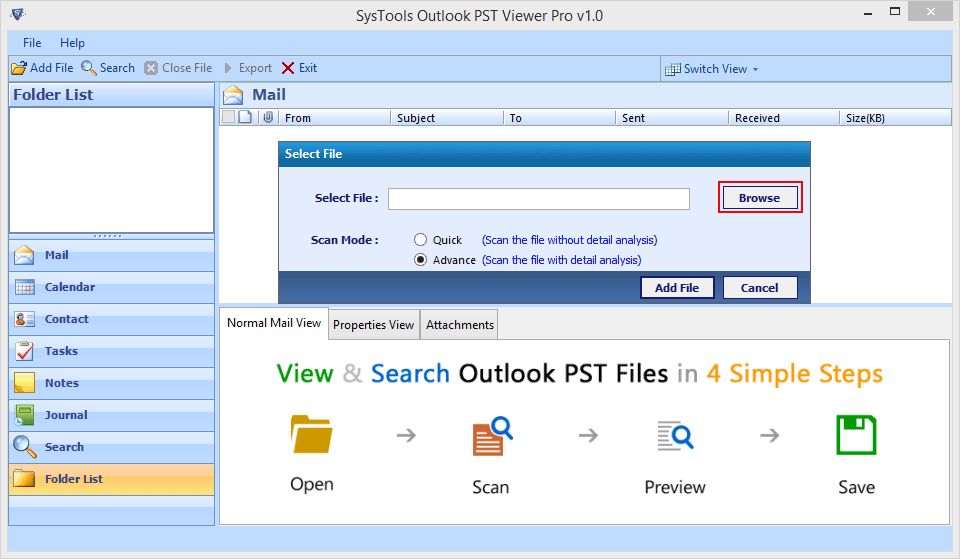Open the Switch View dropdown arrow

pyautogui.click(x=756, y=70)
